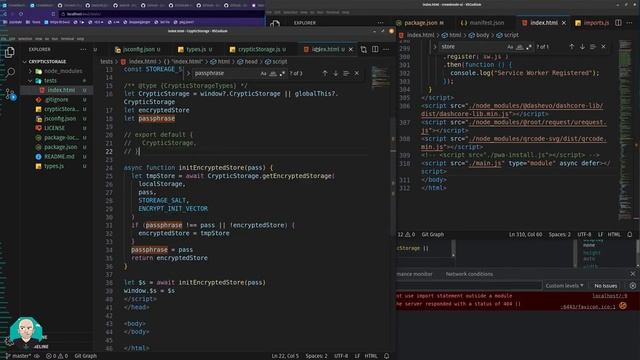Switch to manifest.json tab in right window
640x360 pixels.
point(486,23)
